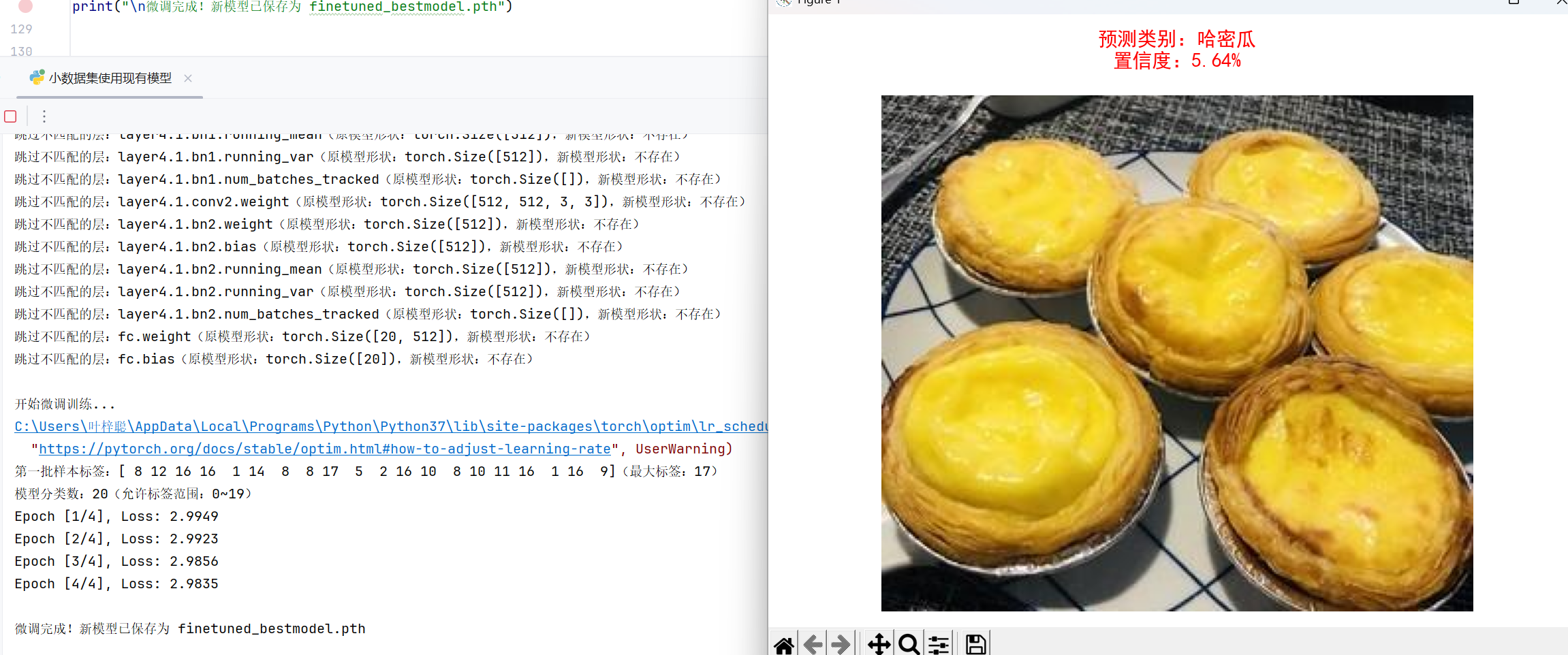
Task: Click the fc.weight skipped layer line
Action: click(302, 336)
